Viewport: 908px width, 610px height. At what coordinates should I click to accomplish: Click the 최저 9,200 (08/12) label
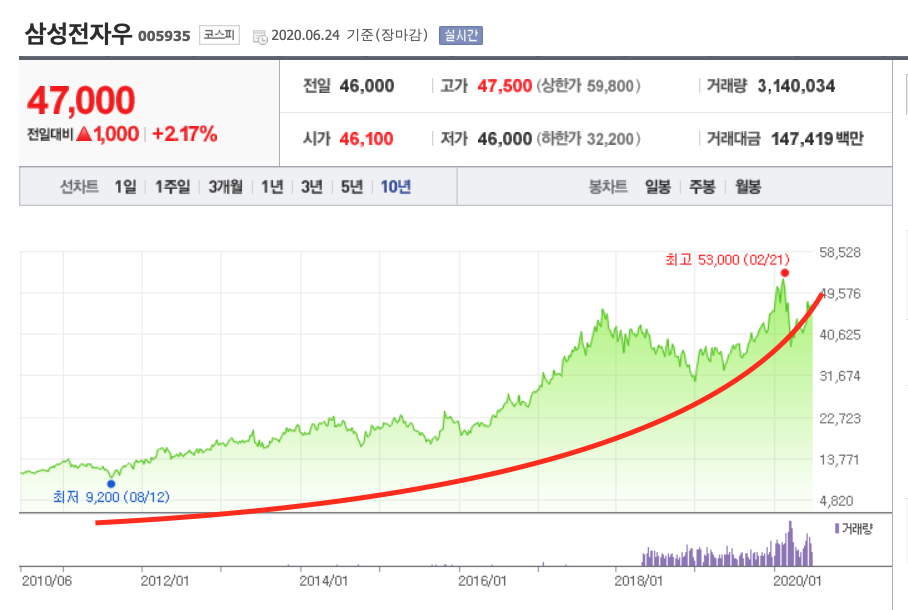click(x=111, y=497)
